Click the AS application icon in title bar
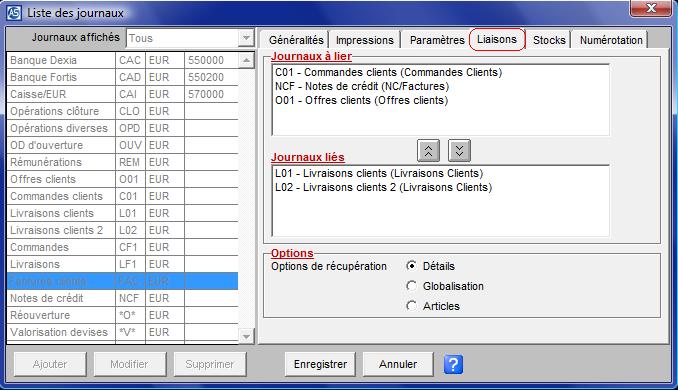 point(14,13)
